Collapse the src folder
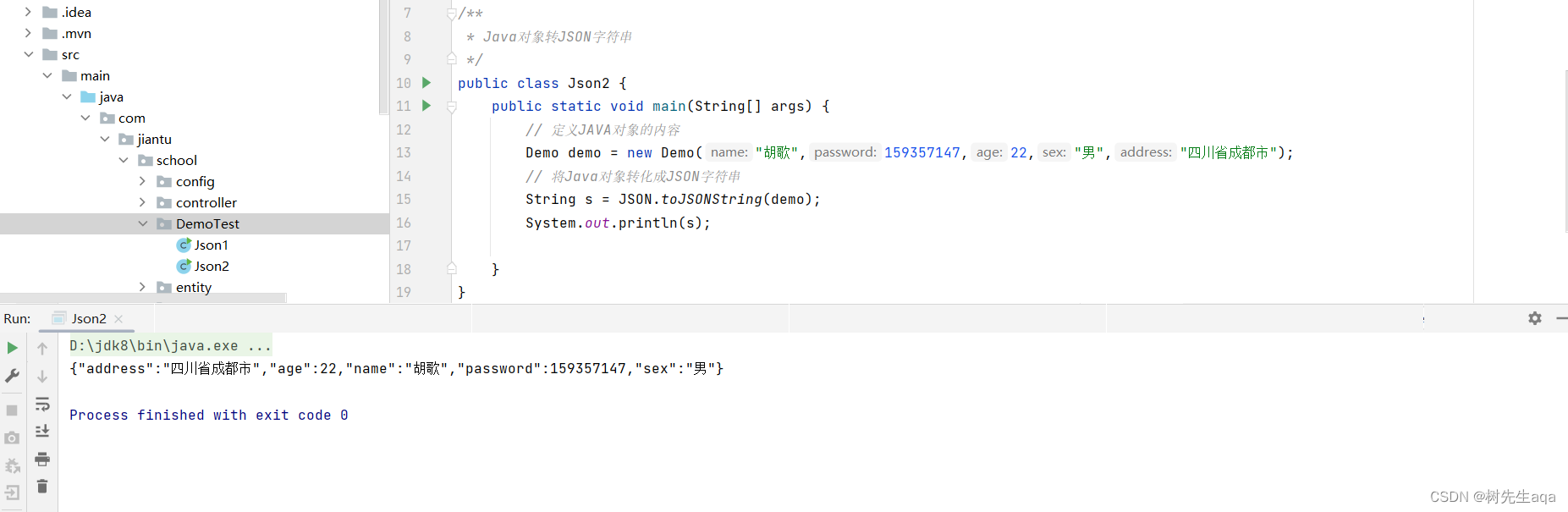The image size is (1568, 512). pos(29,54)
